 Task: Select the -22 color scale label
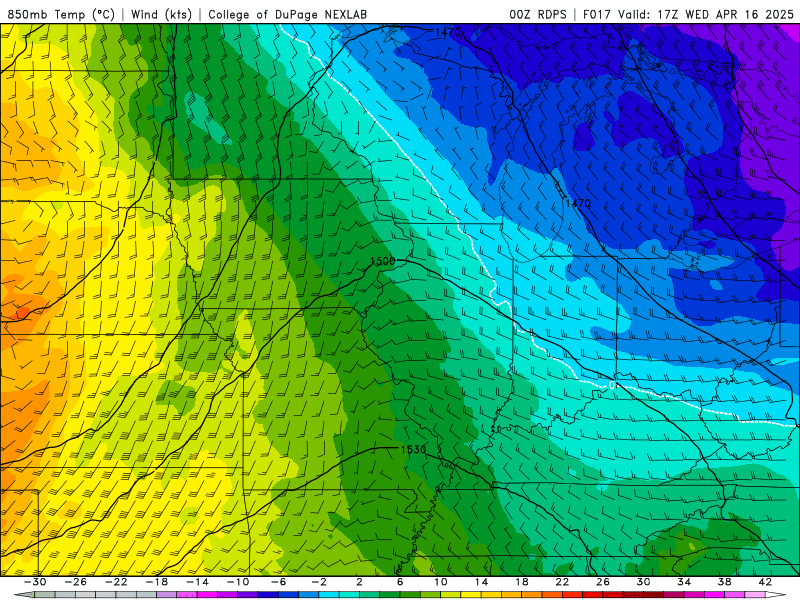[x=116, y=582]
